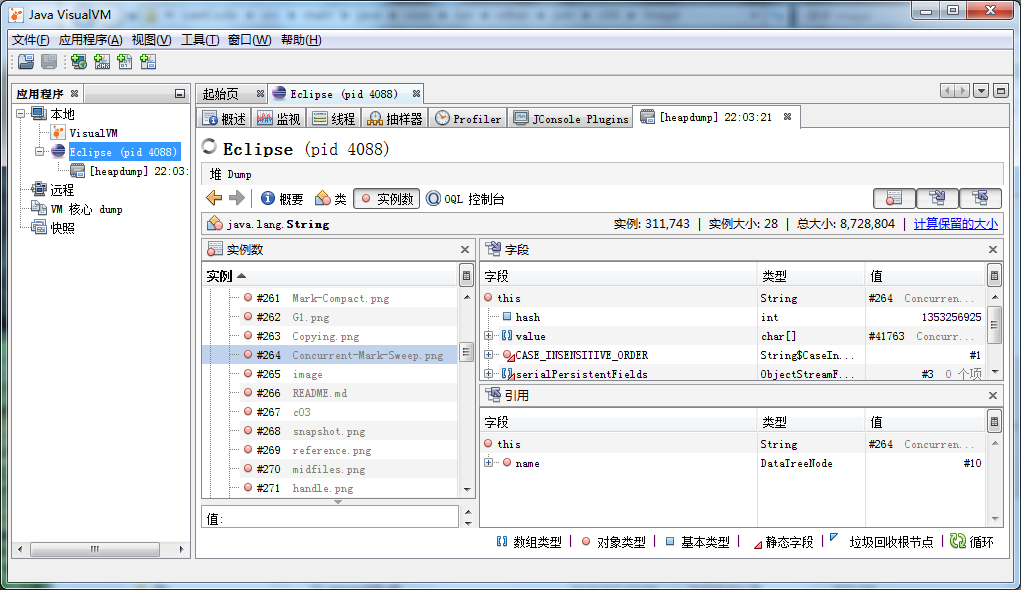Click the fields view toggle icon button
Viewport: 1021px width, 590px height.
[x=937, y=198]
